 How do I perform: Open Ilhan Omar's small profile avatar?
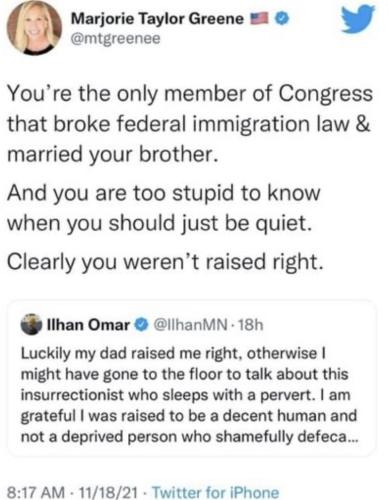pos(31,324)
